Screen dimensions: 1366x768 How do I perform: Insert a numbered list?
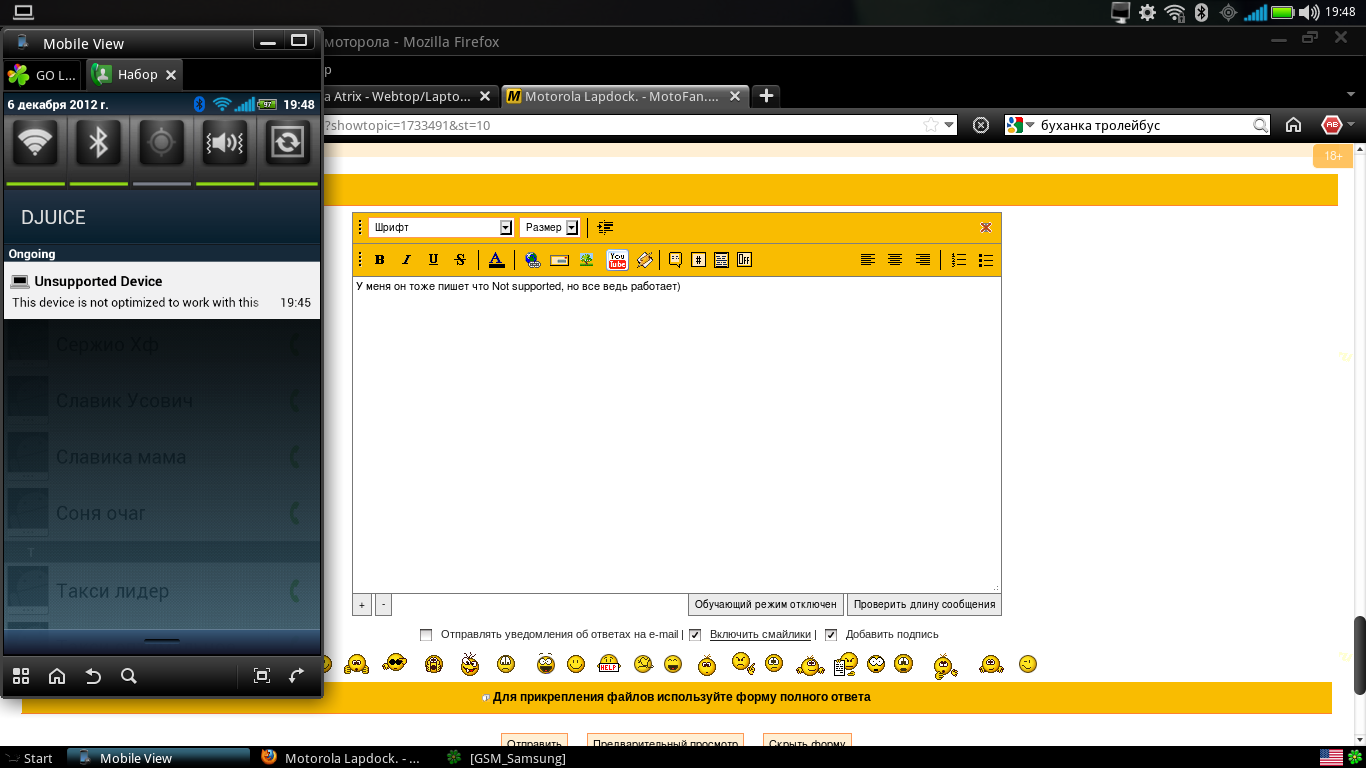[959, 260]
